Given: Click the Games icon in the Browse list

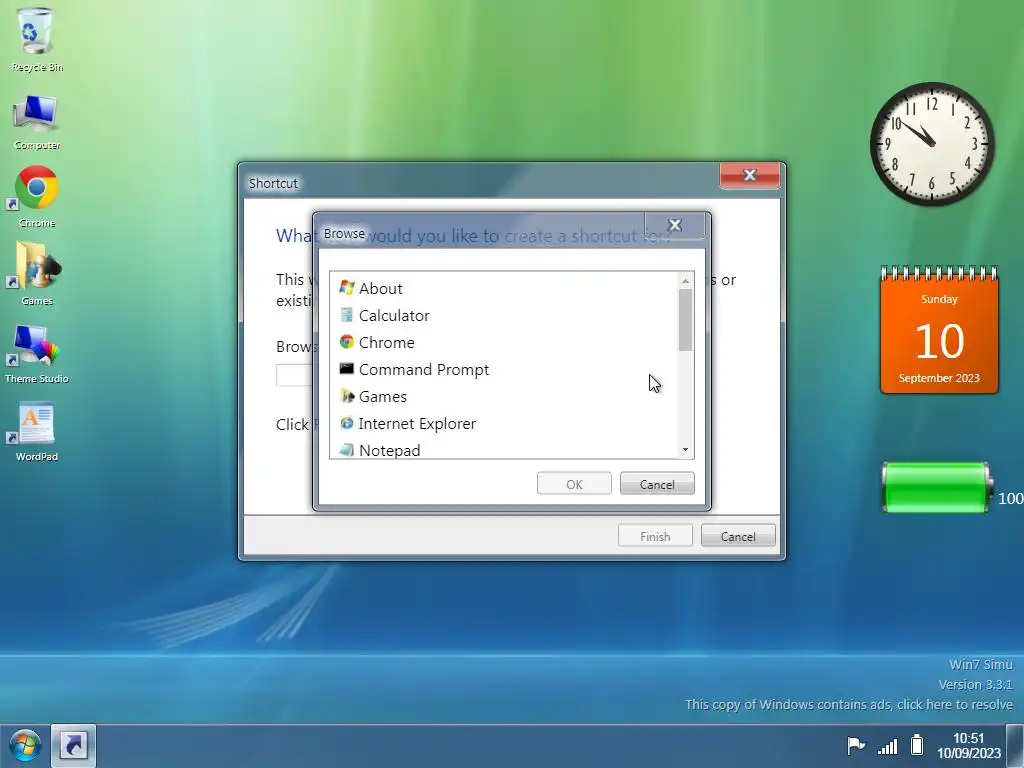Looking at the screenshot, I should point(347,396).
